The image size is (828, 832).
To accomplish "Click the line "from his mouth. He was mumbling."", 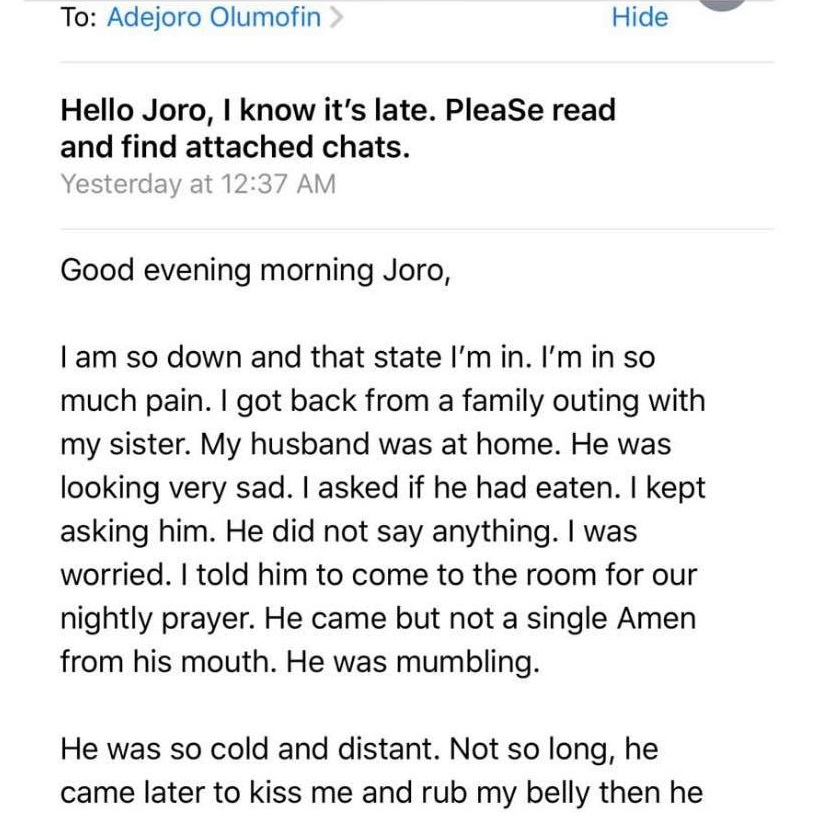I will point(299,662).
